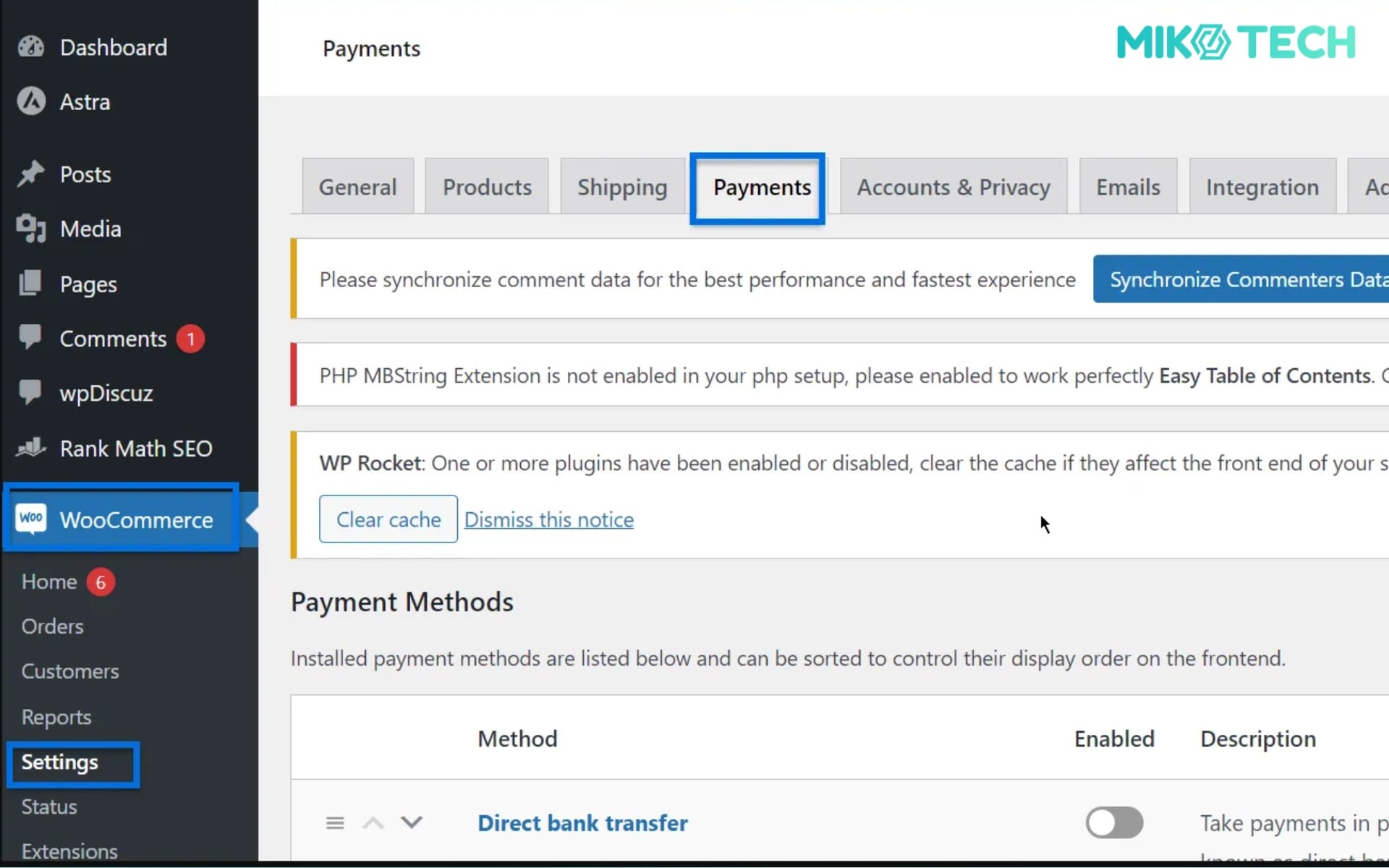Click the Pages icon in sidebar
Viewport: 1389px width, 868px height.
(31, 284)
